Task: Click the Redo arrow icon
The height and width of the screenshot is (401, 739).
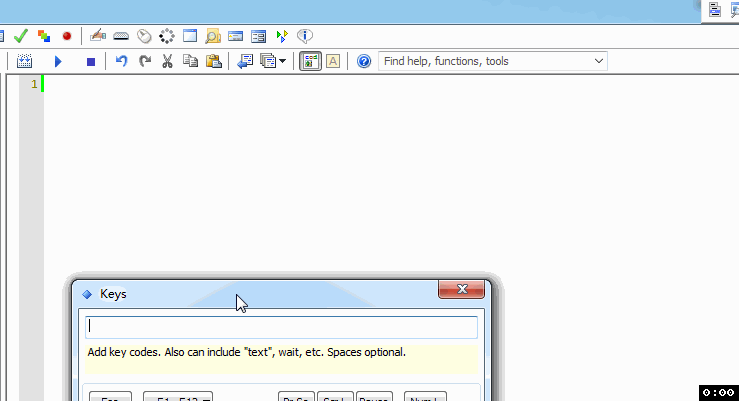Action: tap(145, 62)
